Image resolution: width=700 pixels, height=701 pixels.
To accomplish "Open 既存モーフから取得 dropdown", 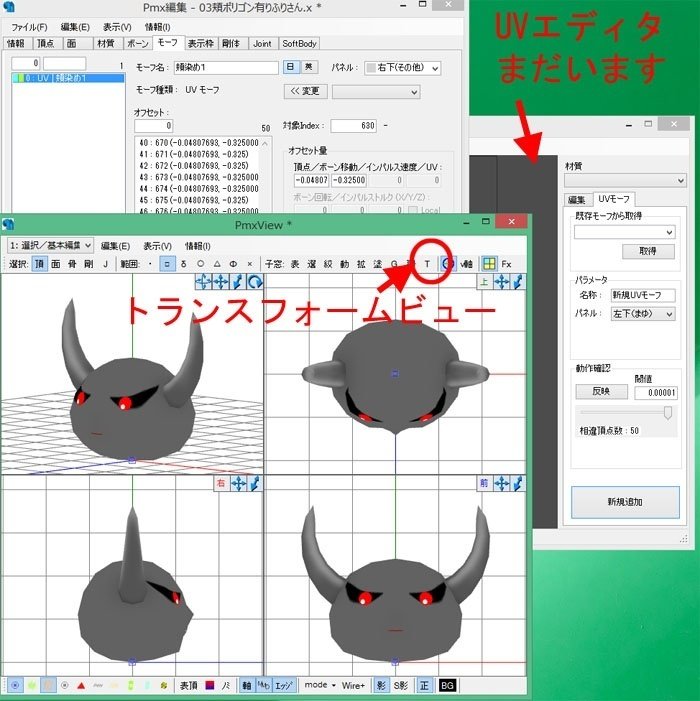I will pyautogui.click(x=624, y=232).
